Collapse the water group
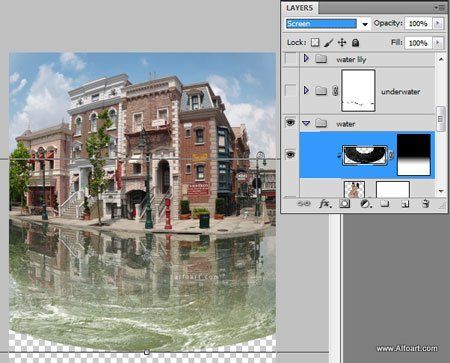This screenshot has width=450, height=363. point(306,124)
